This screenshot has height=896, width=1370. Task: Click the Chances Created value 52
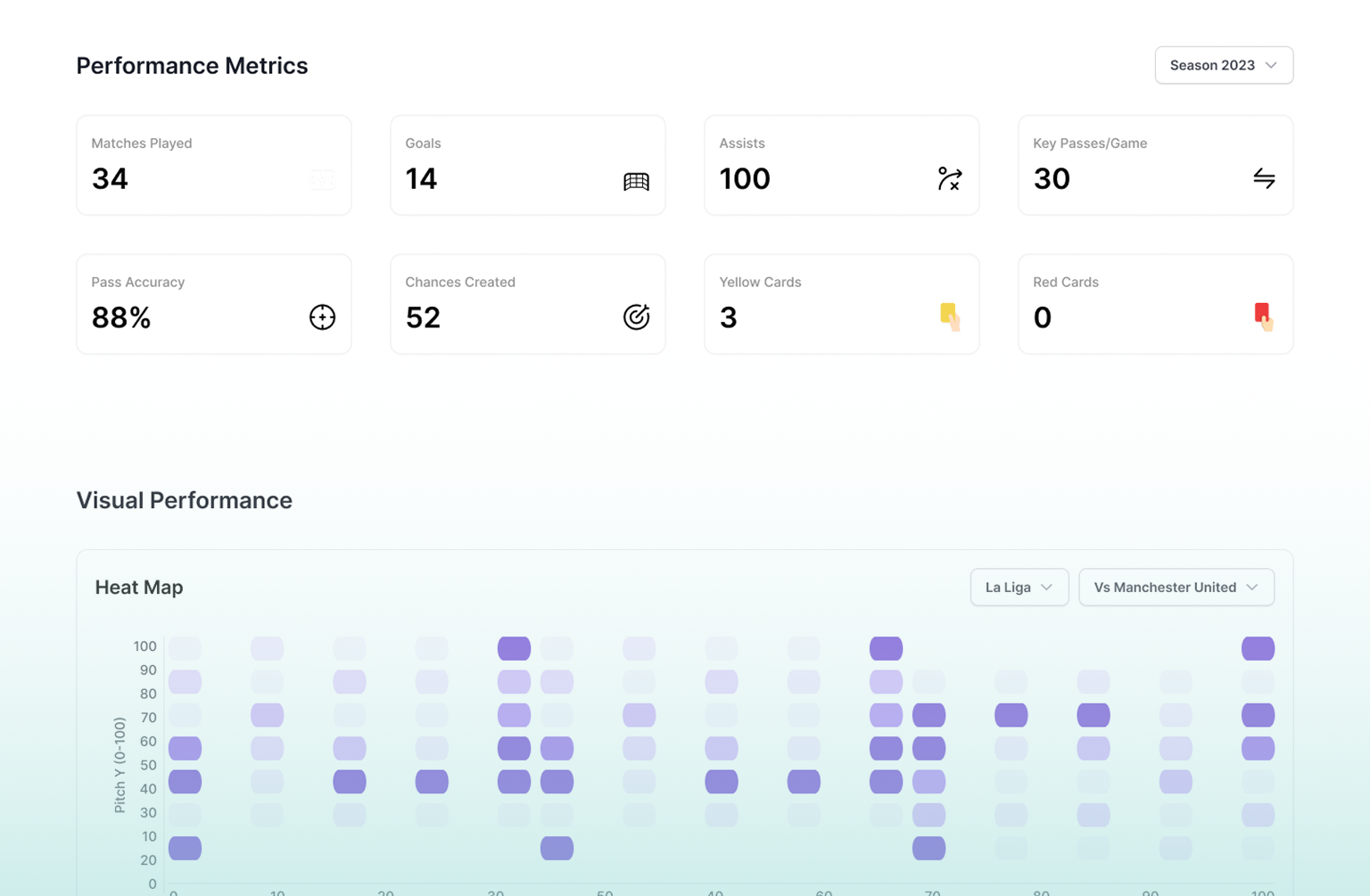[x=423, y=318]
